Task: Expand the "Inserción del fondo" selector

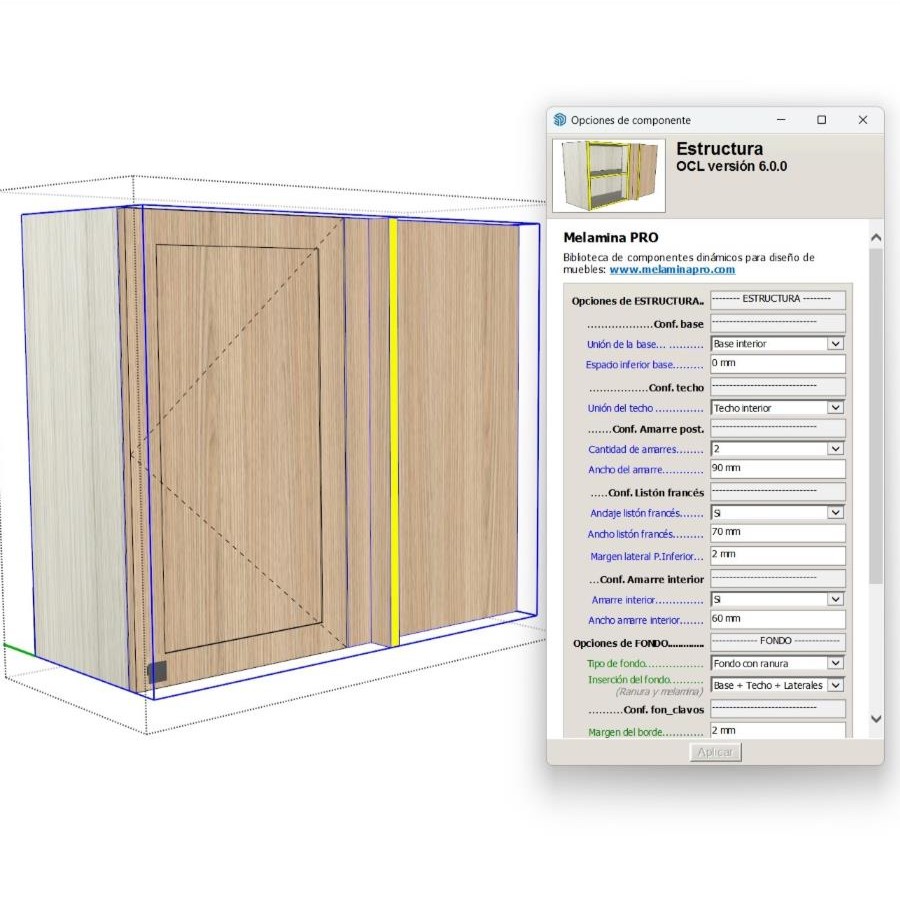Action: [836, 684]
